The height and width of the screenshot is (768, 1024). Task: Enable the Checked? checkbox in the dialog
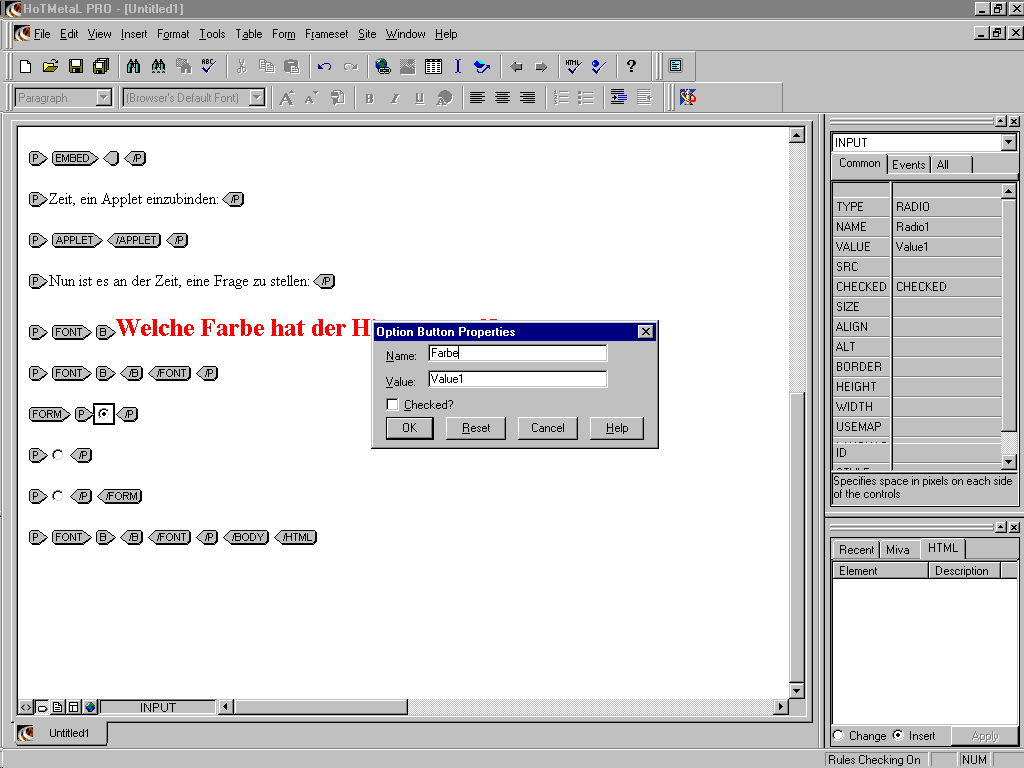click(393, 405)
